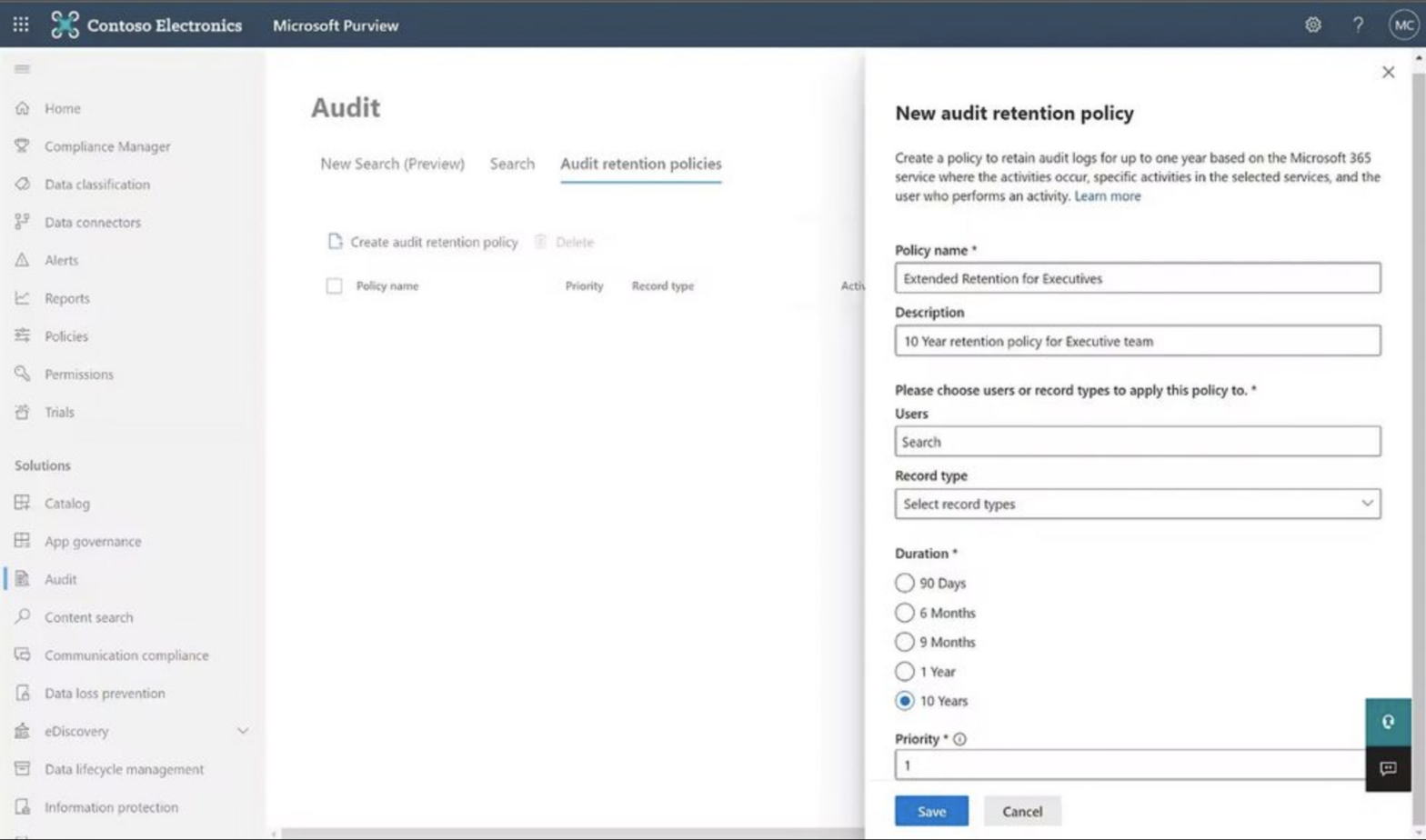1426x840 pixels.
Task: Sort by Record type column header
Action: tap(663, 286)
